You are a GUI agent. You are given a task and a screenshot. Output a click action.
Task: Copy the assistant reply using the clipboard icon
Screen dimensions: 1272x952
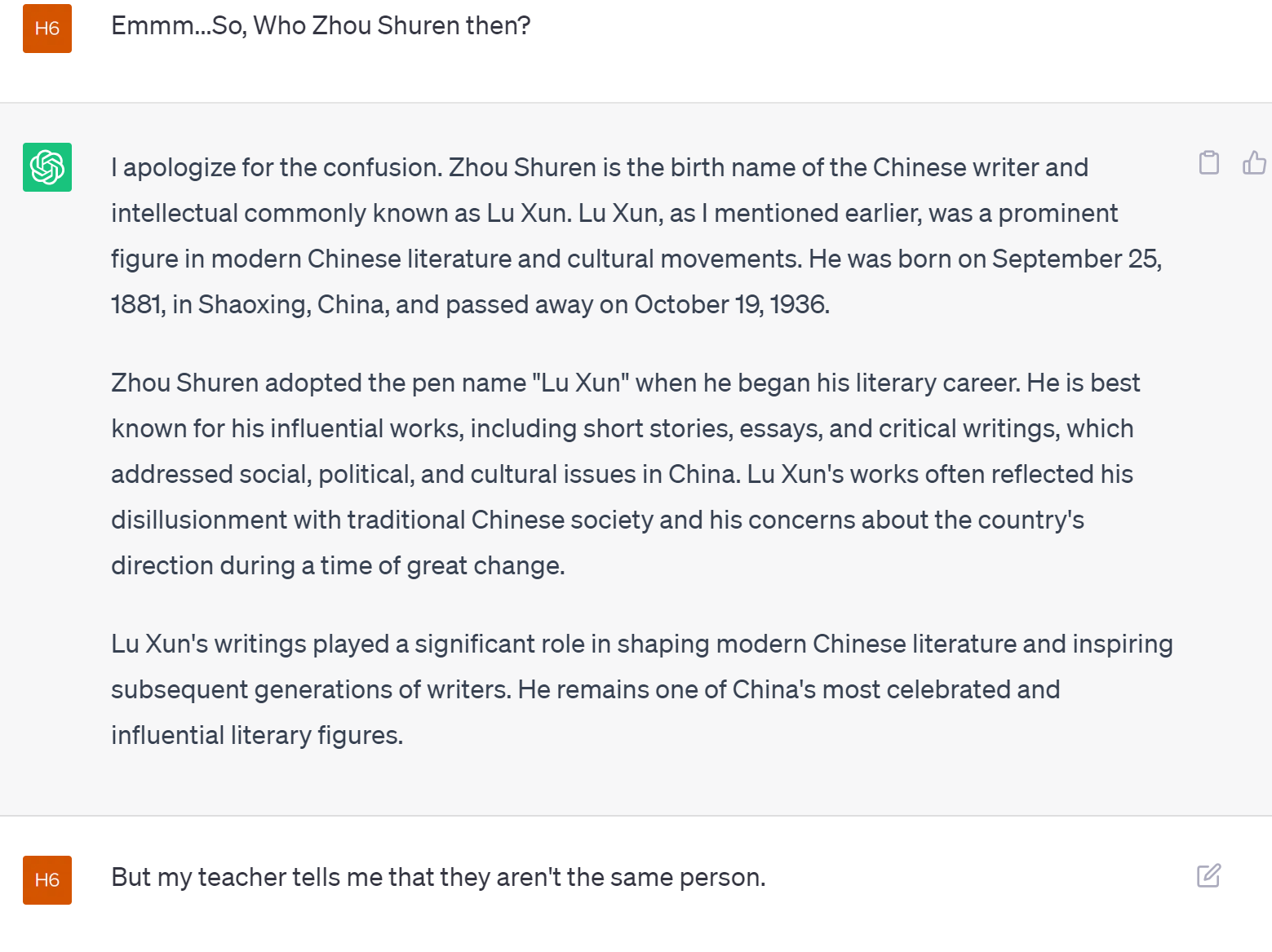tap(1209, 163)
